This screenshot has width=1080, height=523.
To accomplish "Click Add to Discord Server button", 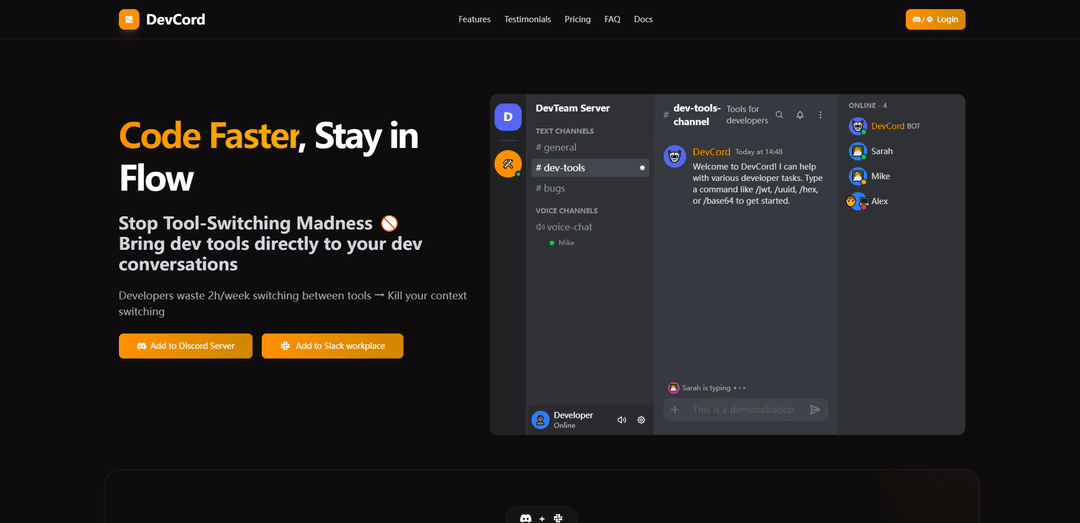I will point(185,346).
